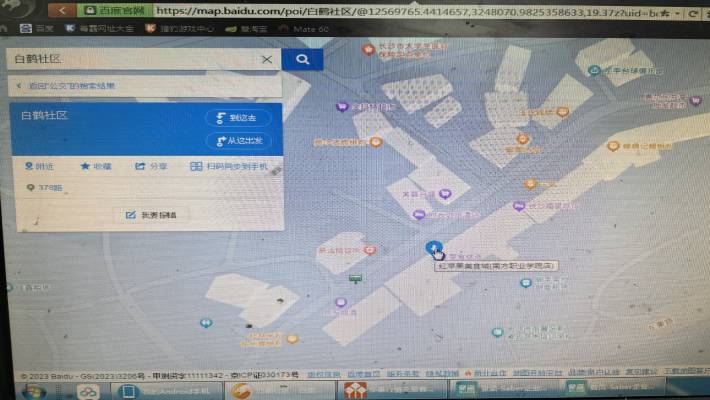Open the 猎豹游戏中心 bookmark
710x400 pixels.
click(x=179, y=29)
